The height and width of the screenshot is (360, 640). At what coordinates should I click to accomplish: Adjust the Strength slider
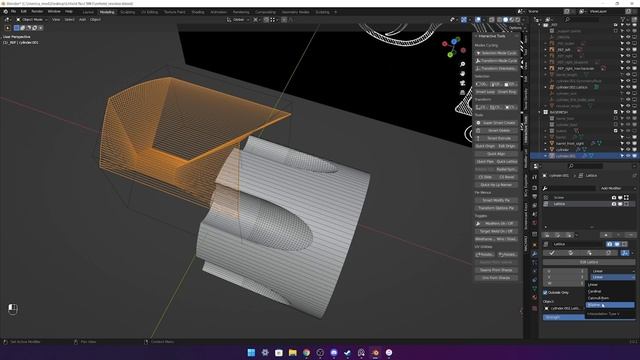tap(589, 317)
